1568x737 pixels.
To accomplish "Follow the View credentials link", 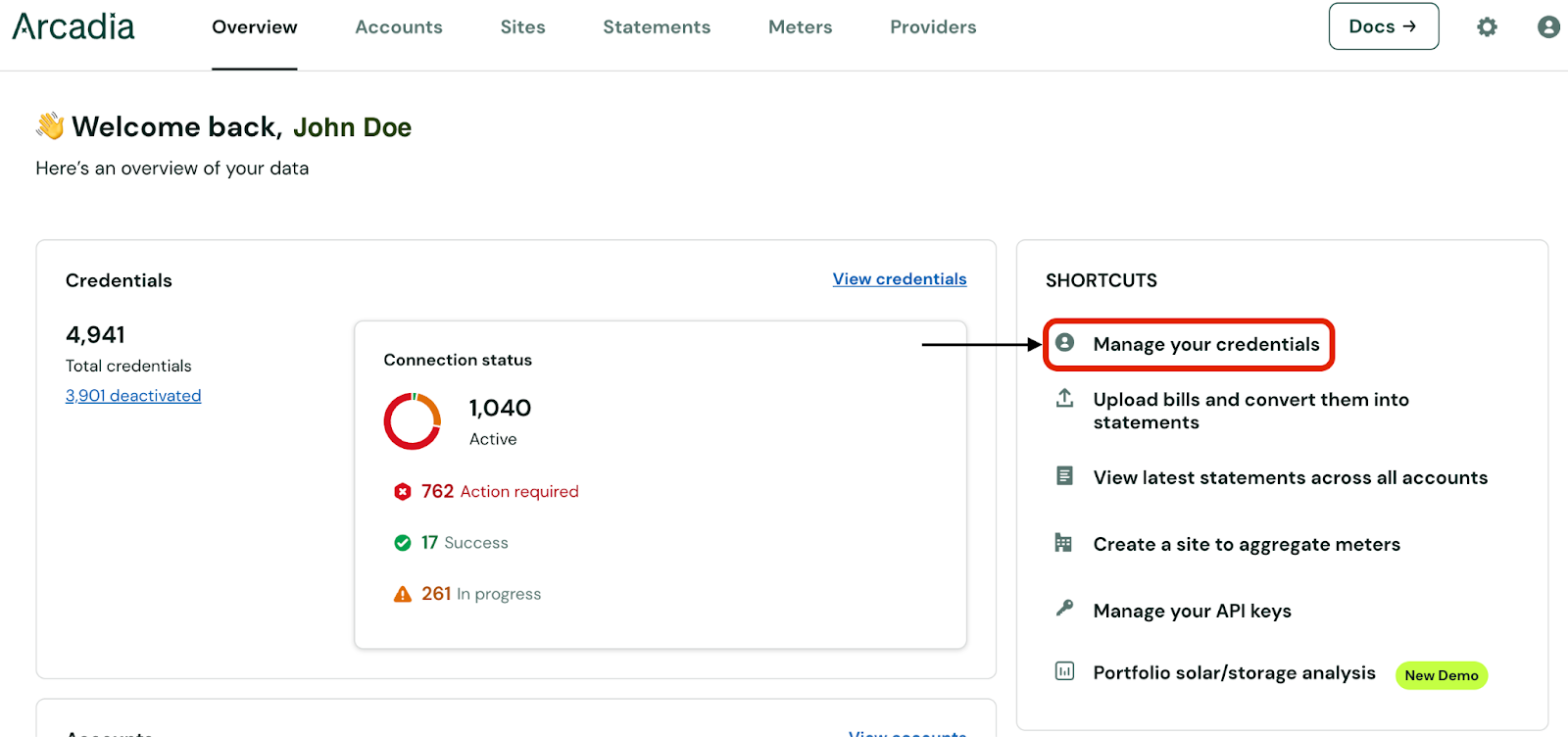I will tap(899, 279).
